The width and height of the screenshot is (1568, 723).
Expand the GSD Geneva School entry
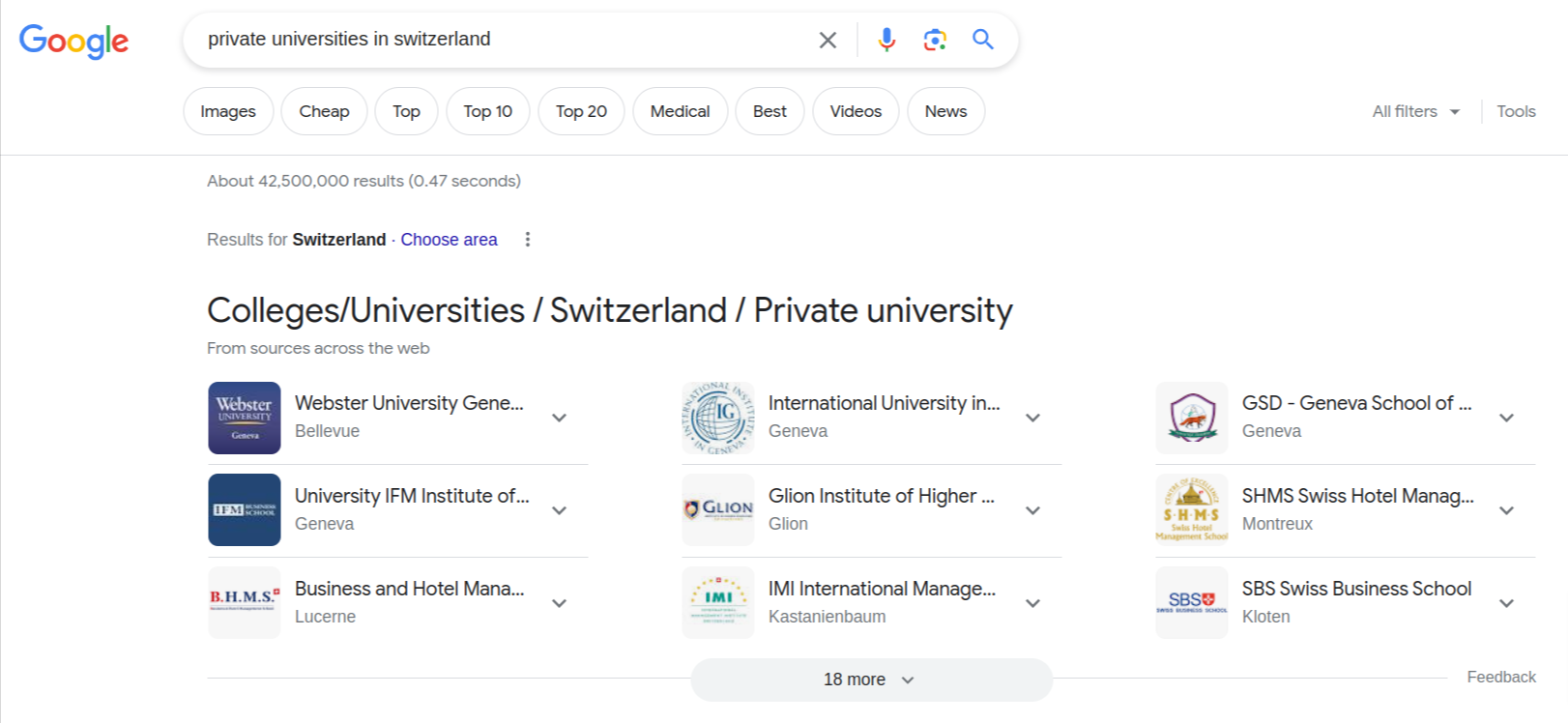pyautogui.click(x=1506, y=418)
